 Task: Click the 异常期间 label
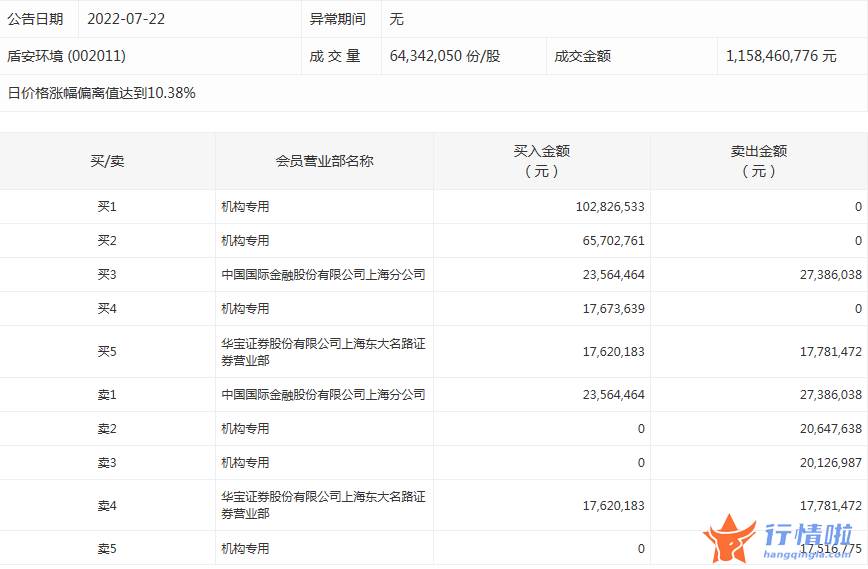pos(338,19)
